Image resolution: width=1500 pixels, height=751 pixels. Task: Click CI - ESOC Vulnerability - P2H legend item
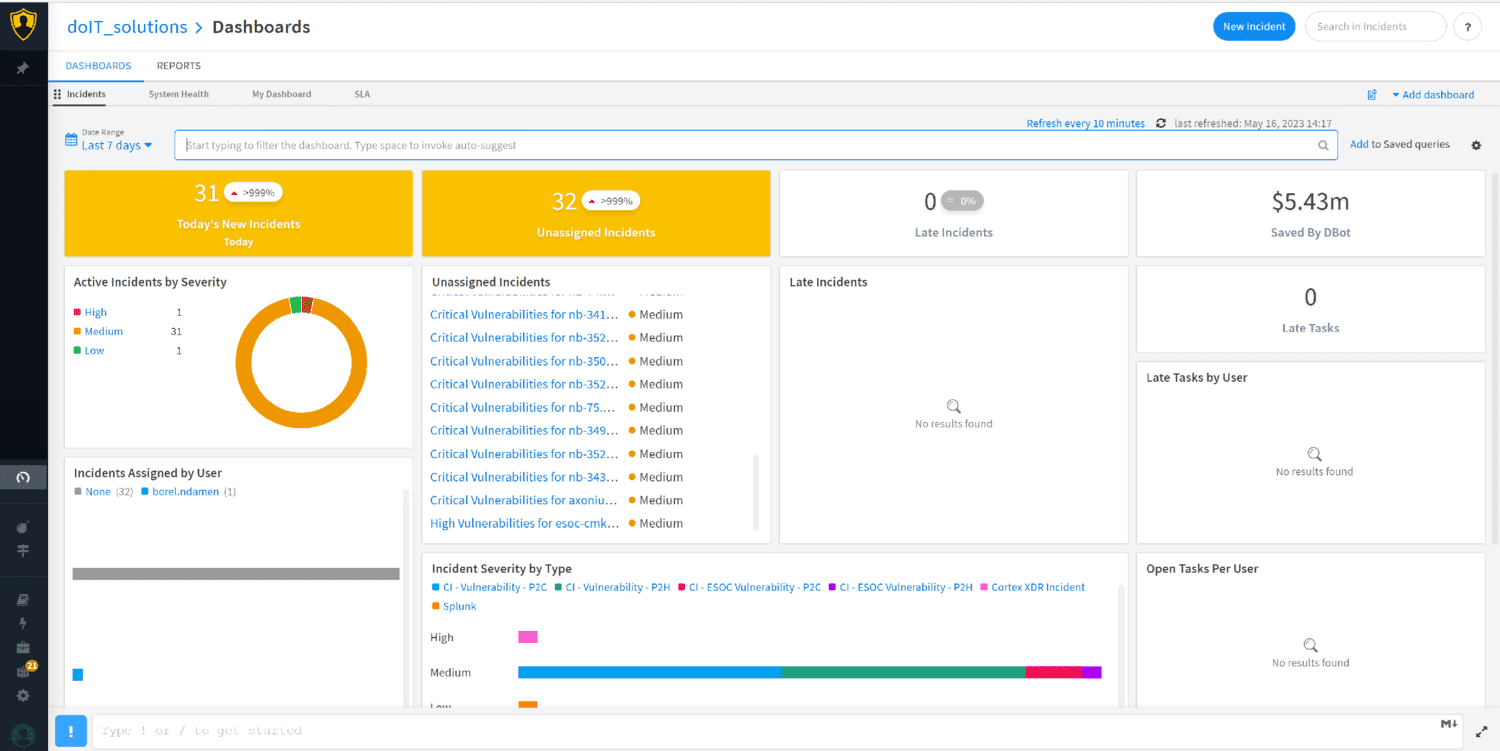tap(901, 587)
